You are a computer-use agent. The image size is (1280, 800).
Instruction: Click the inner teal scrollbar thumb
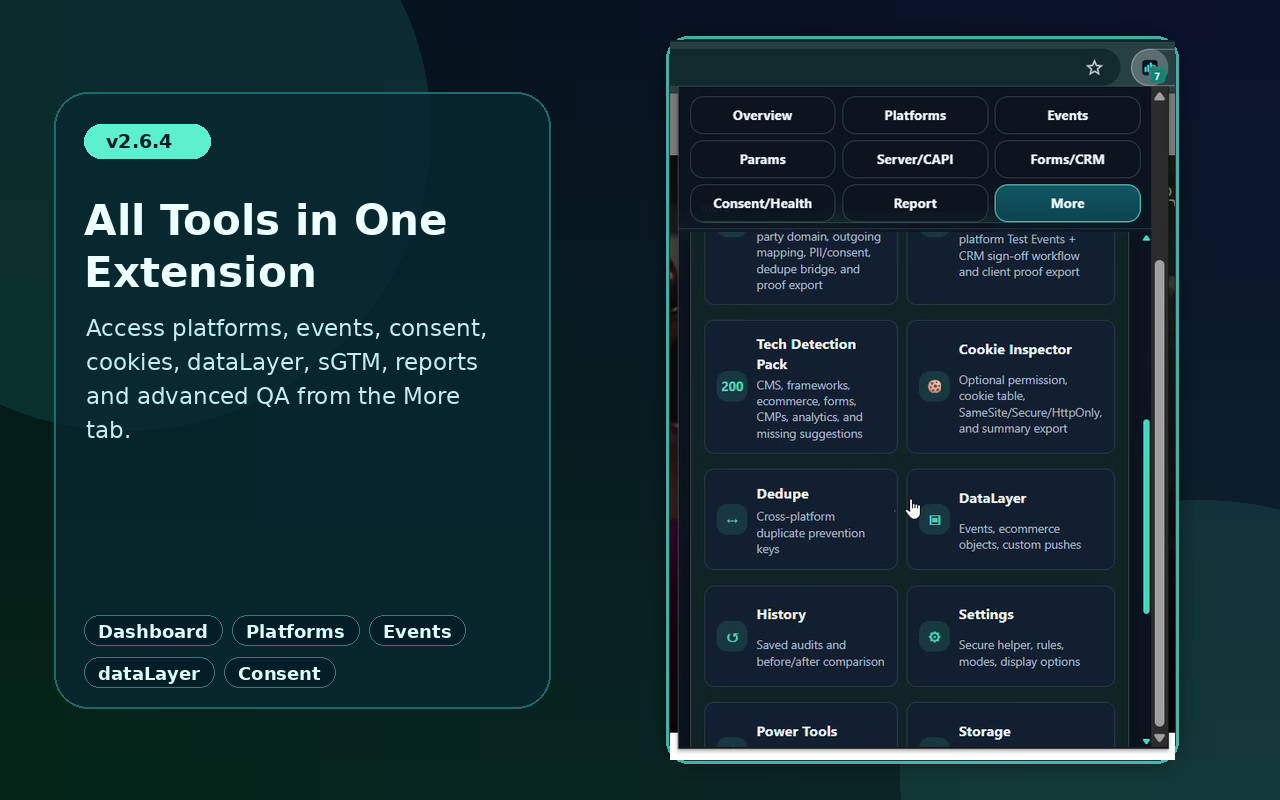[x=1146, y=516]
